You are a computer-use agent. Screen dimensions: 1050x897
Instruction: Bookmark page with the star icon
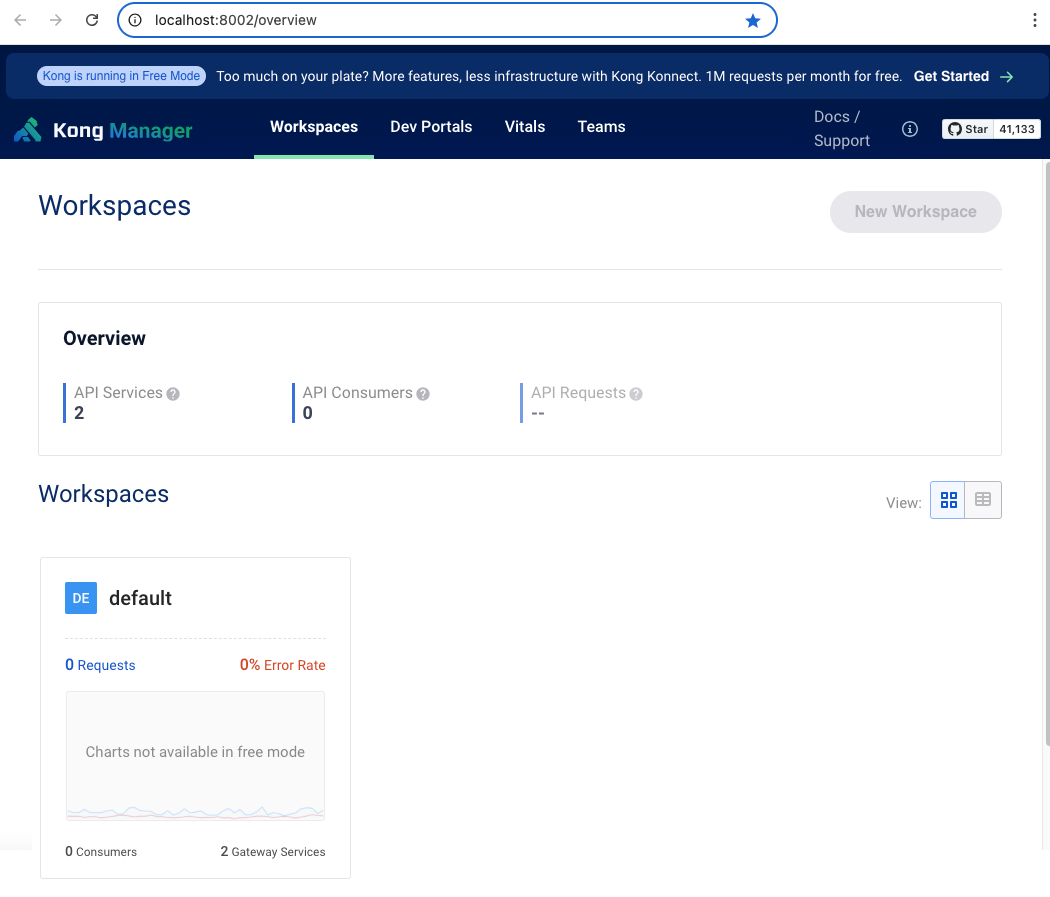coord(753,20)
